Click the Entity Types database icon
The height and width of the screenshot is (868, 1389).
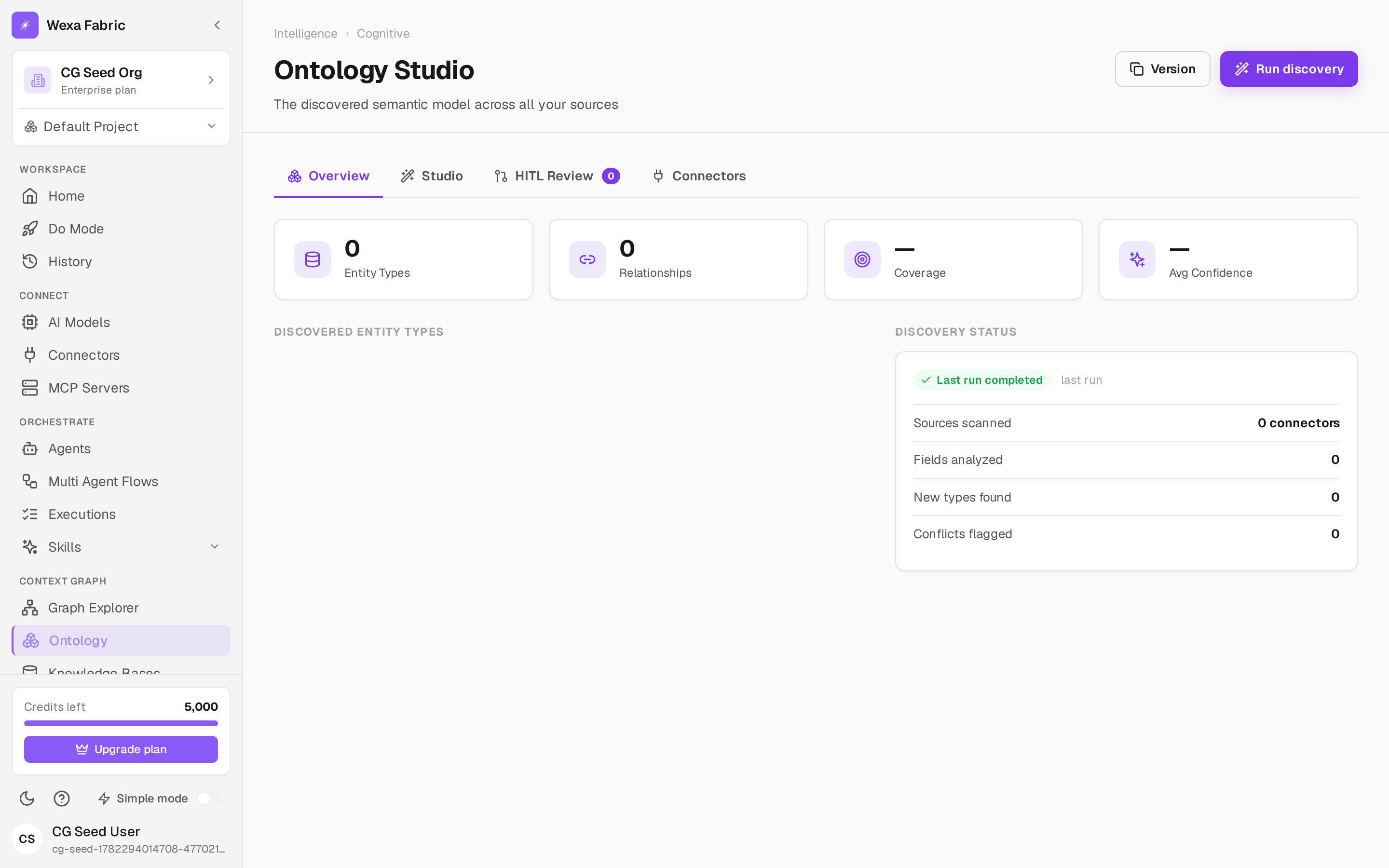pos(312,259)
